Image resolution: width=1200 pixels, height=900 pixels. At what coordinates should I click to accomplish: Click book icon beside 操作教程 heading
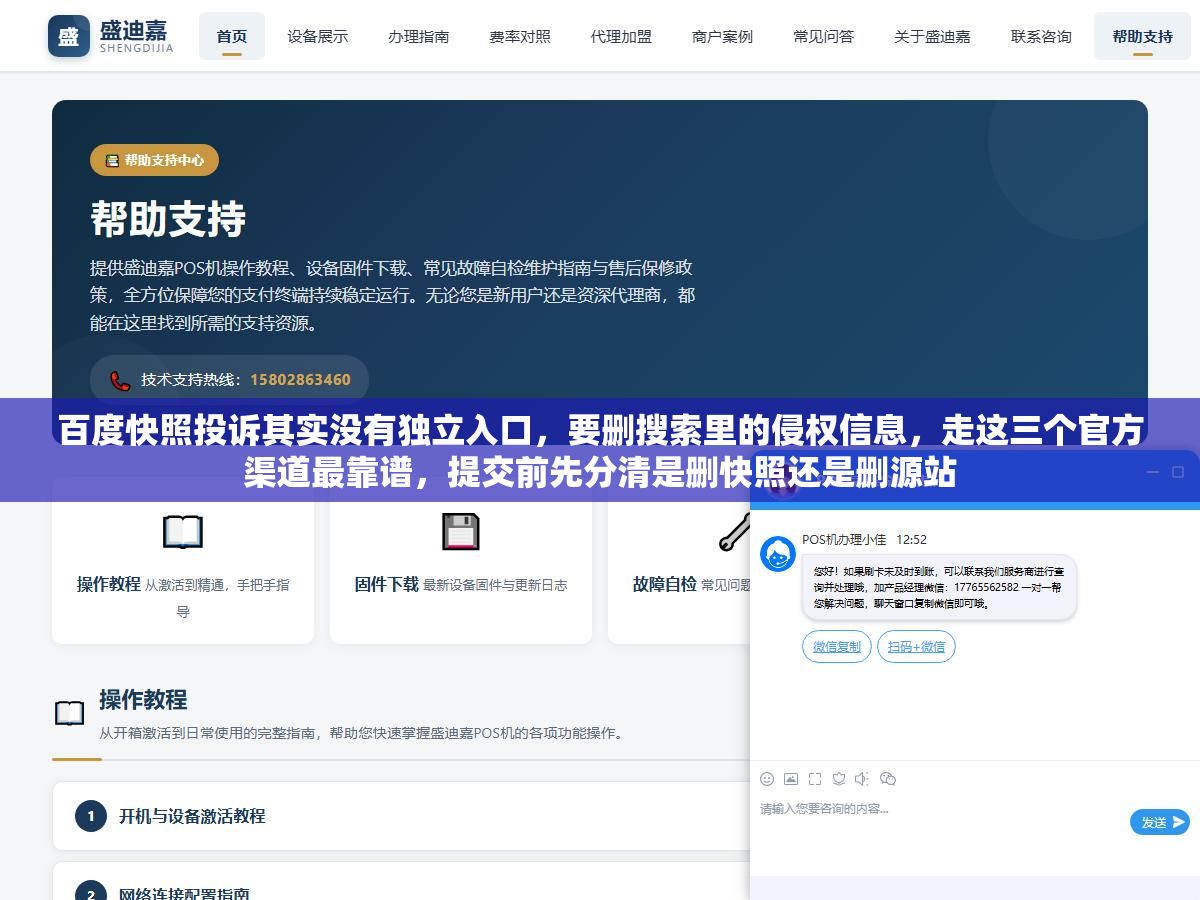click(69, 713)
